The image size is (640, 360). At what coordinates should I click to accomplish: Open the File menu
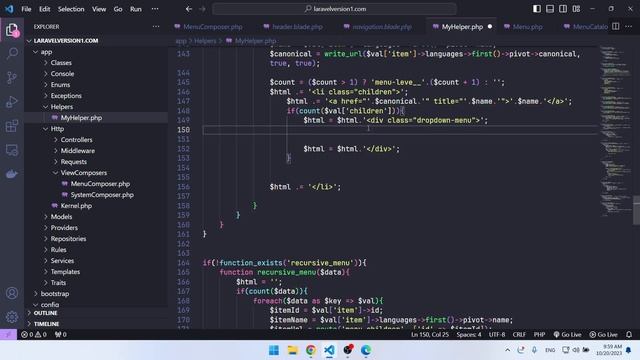coord(26,9)
